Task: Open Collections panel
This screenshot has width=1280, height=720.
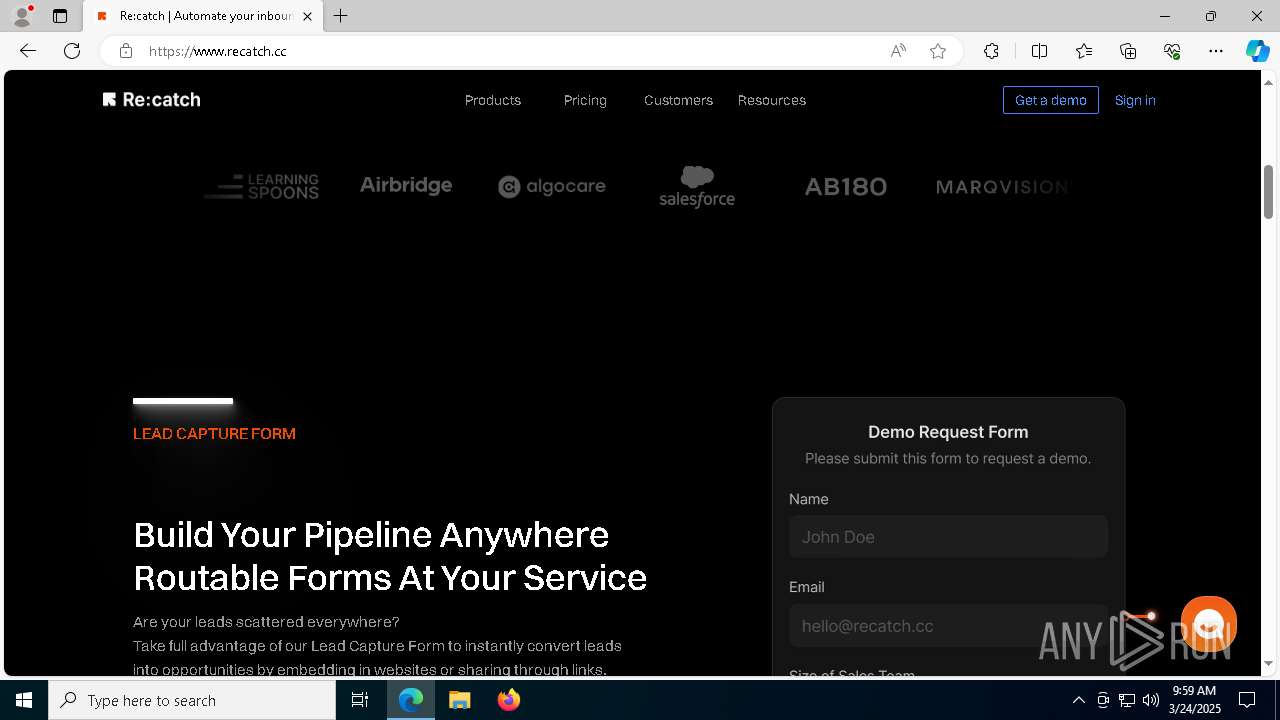Action: [1128, 51]
